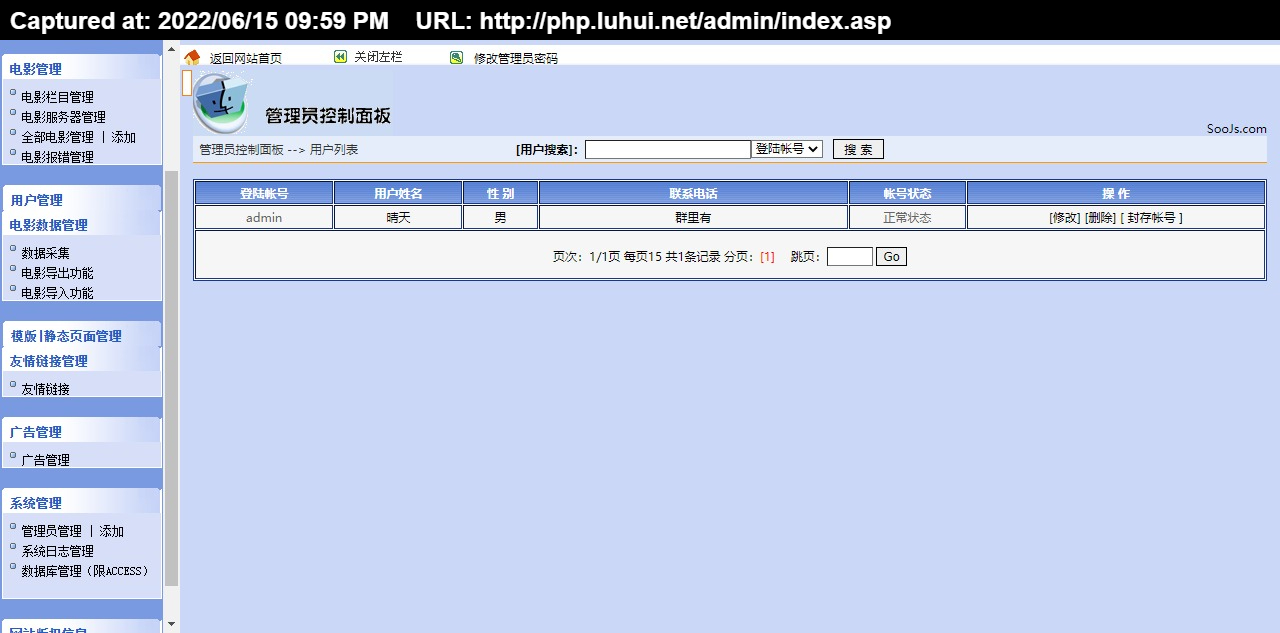The width and height of the screenshot is (1280, 633).
Task: Open the 登陆帐号 search-type dropdown
Action: 786,149
